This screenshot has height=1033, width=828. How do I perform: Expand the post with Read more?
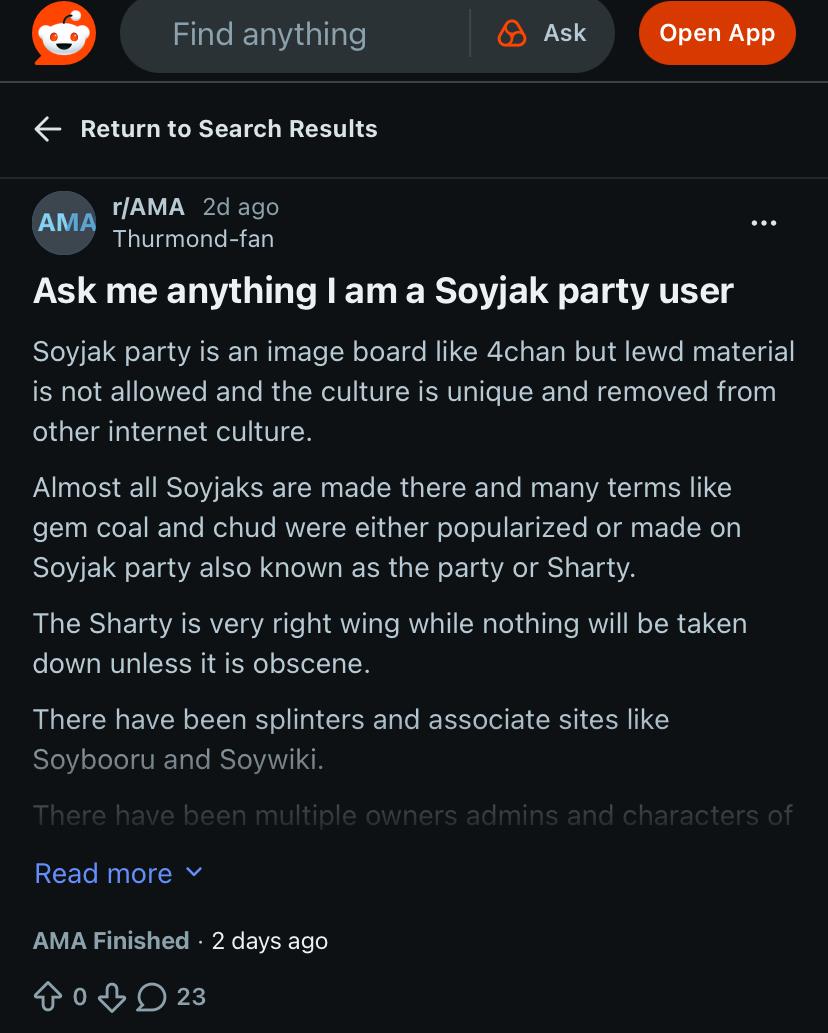coord(103,873)
